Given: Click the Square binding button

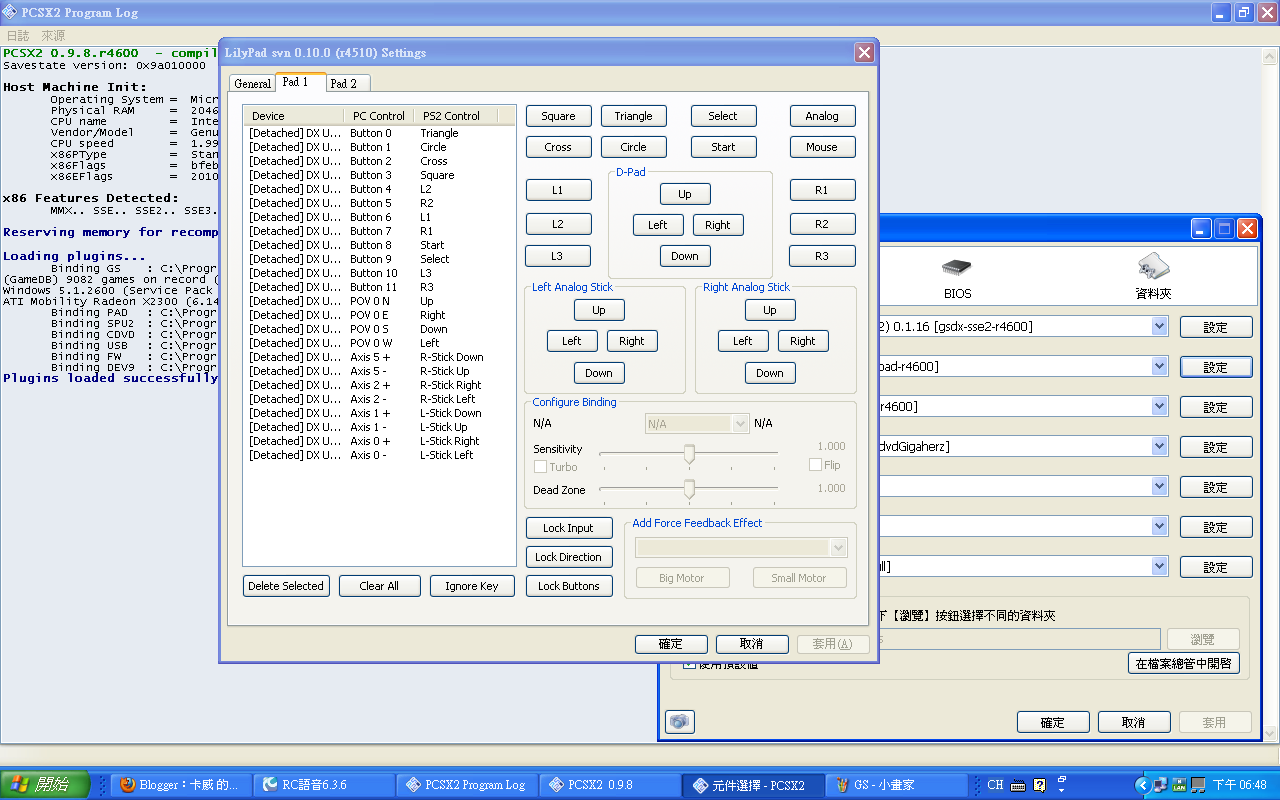Looking at the screenshot, I should [558, 116].
